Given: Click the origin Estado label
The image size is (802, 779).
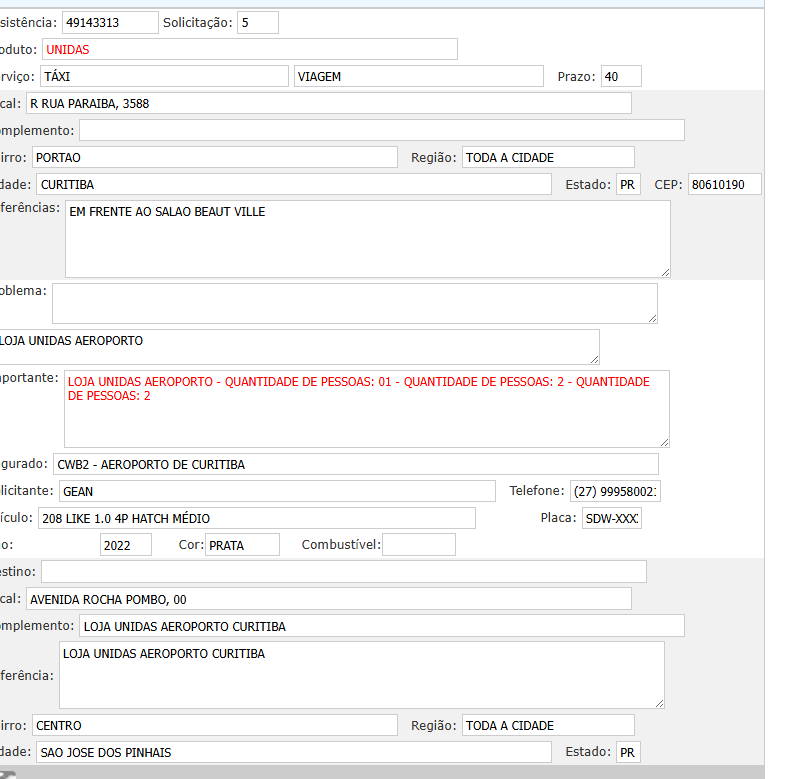Looking at the screenshot, I should click(588, 185).
